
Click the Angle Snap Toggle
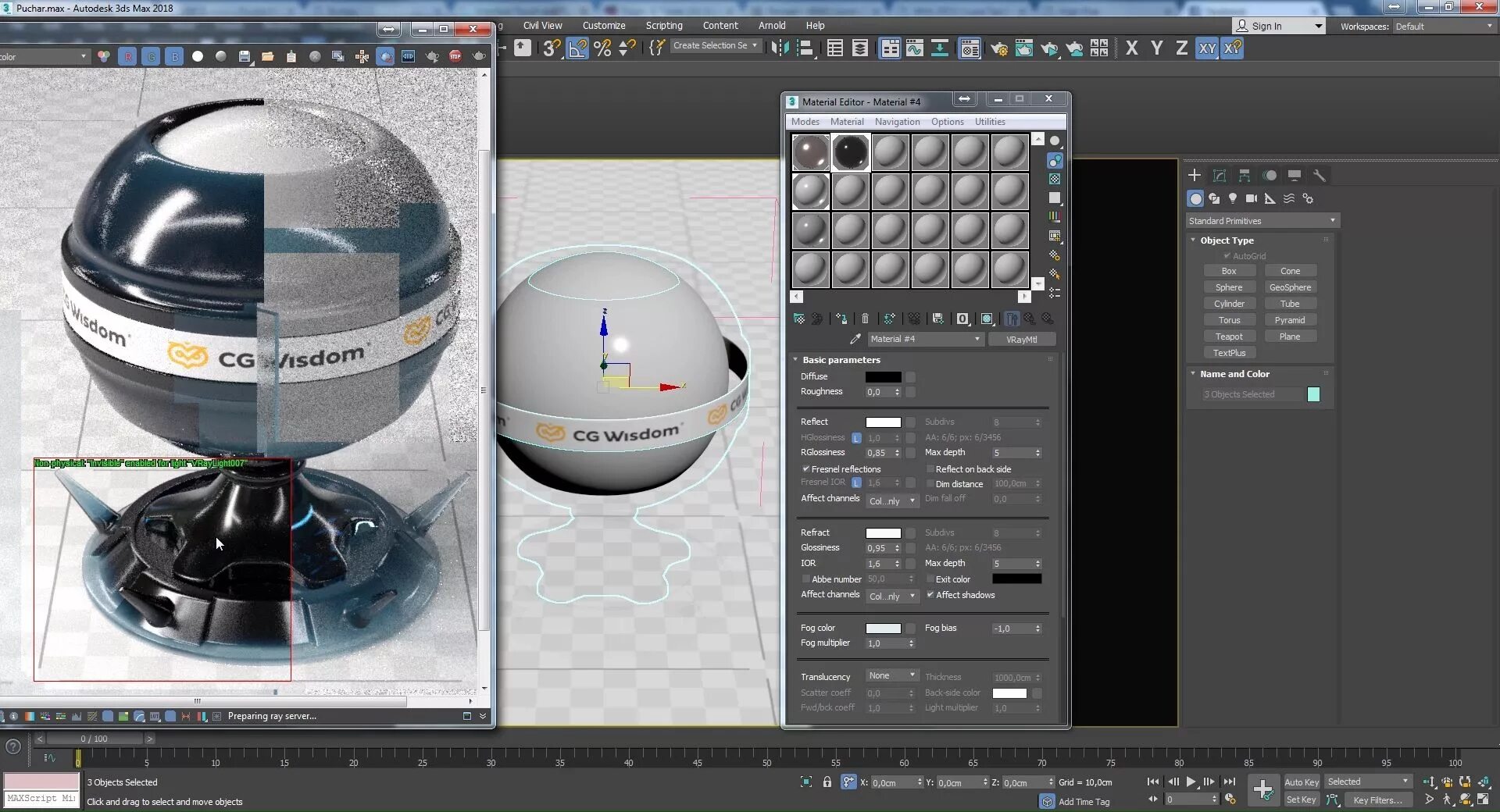577,48
